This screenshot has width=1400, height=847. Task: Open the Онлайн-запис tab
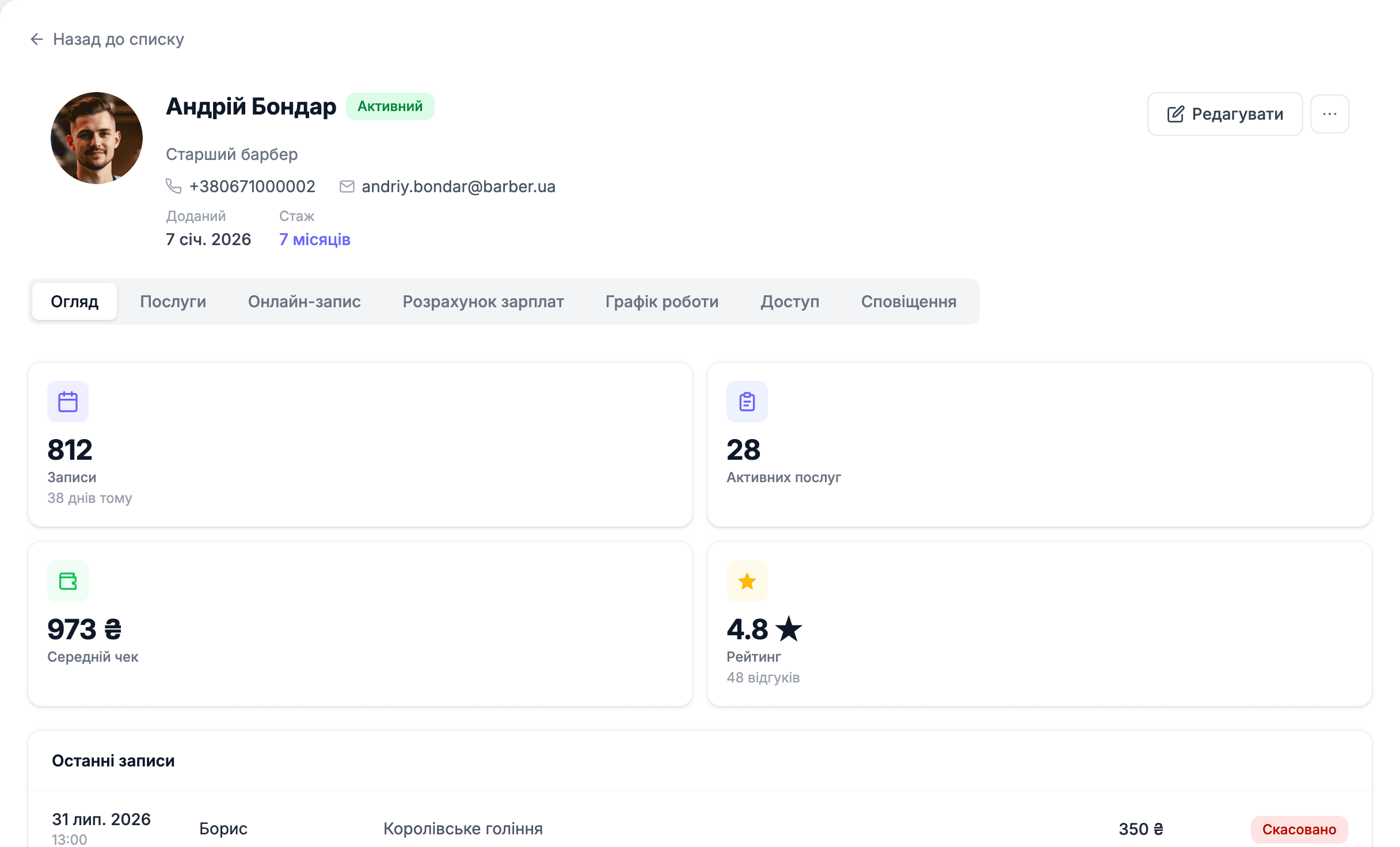(x=305, y=302)
